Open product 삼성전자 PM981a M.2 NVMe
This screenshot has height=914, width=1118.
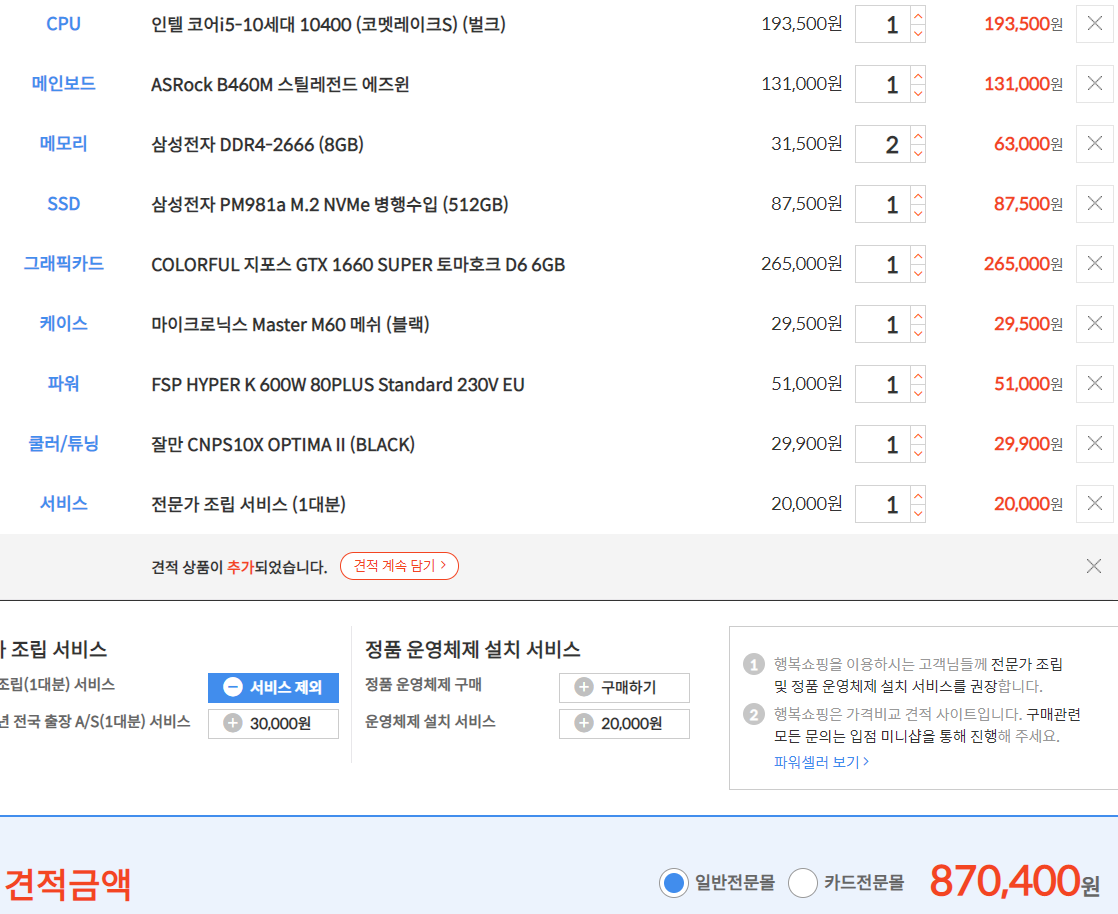pos(329,205)
